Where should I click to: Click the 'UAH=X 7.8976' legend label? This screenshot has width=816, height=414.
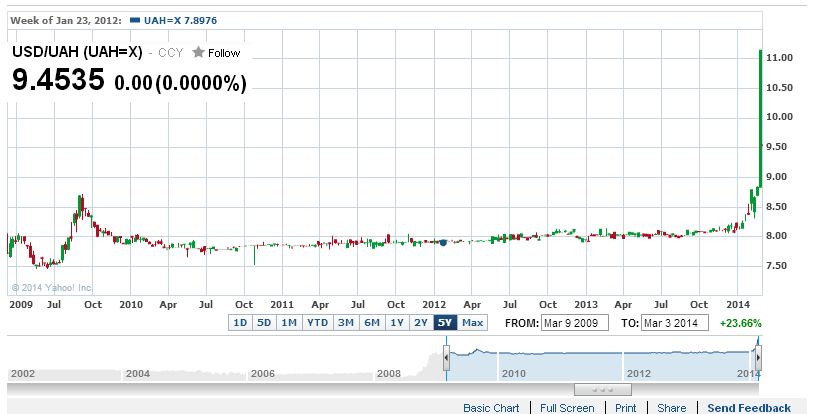(x=181, y=21)
